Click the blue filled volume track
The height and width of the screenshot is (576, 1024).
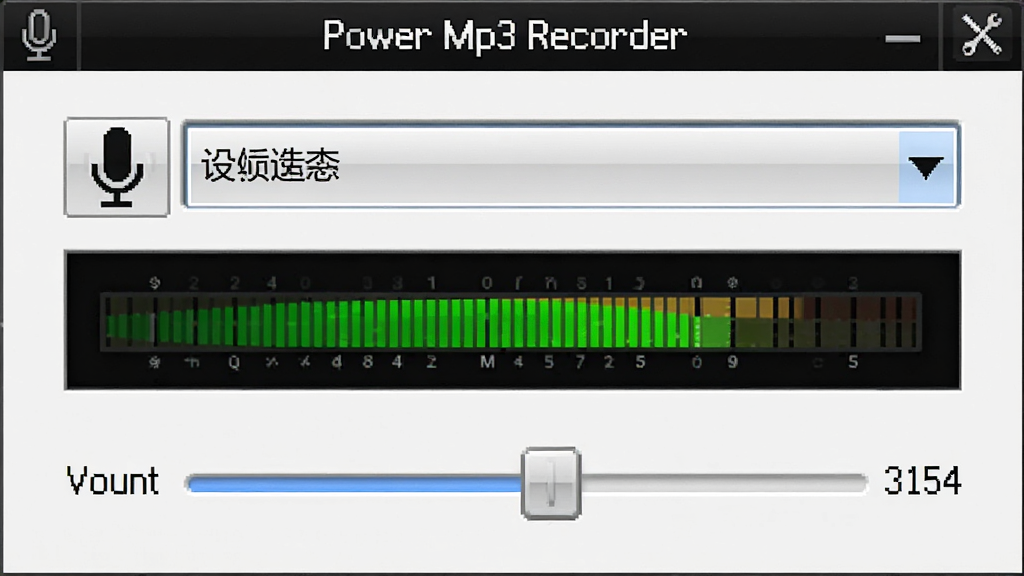click(354, 483)
